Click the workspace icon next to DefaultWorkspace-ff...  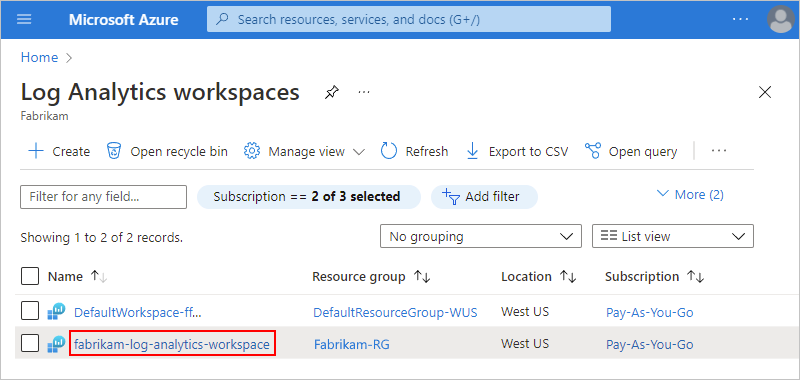[56, 312]
